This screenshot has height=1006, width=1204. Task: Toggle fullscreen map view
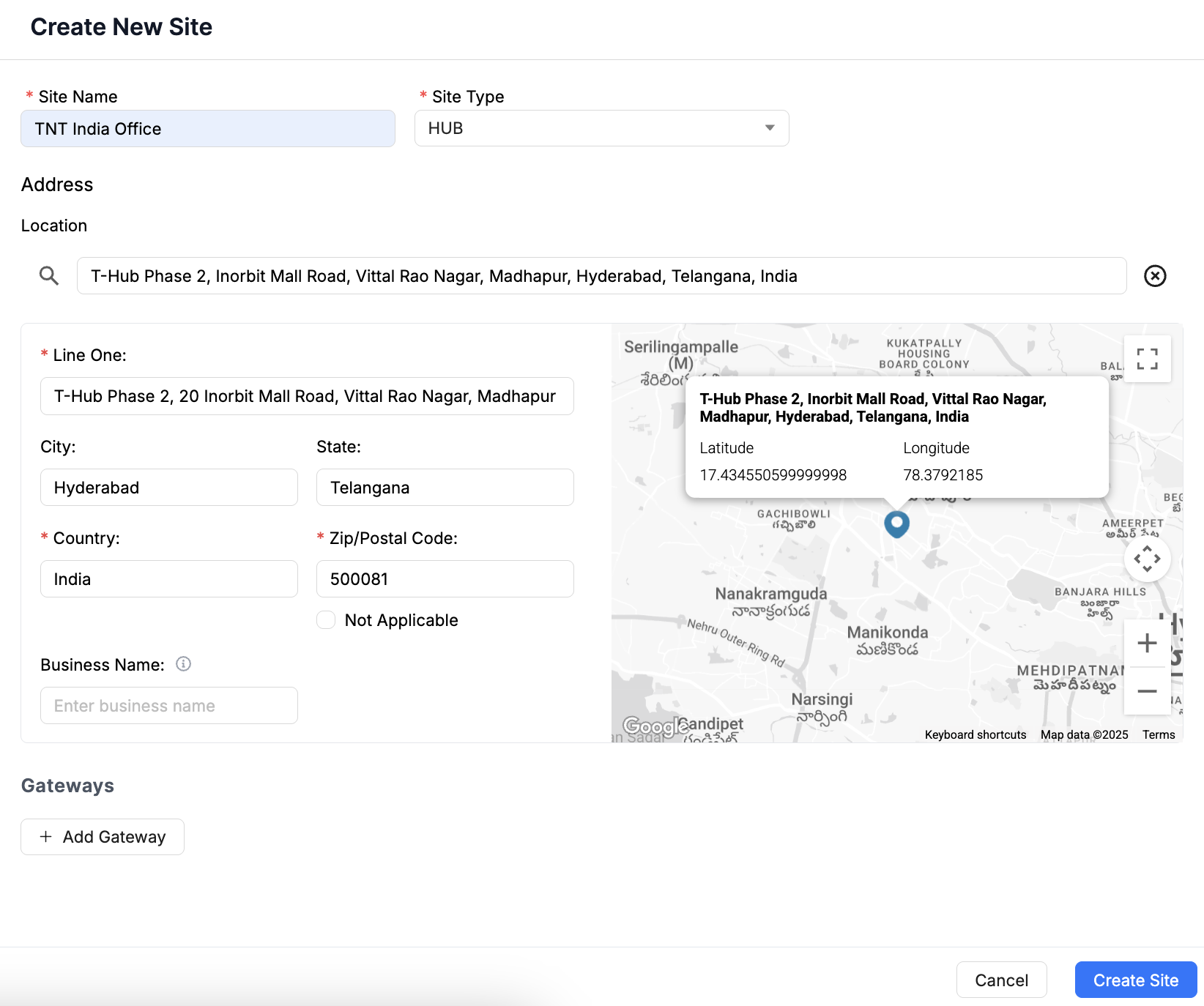pyautogui.click(x=1148, y=359)
